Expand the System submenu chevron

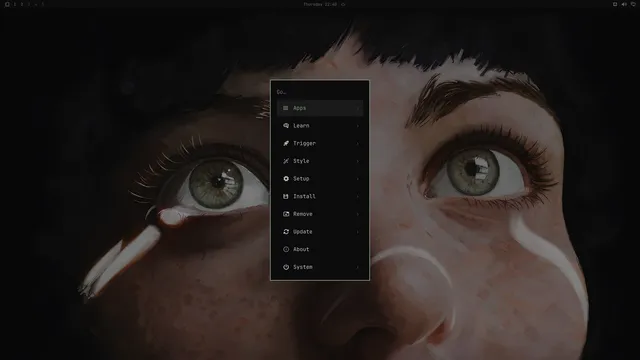click(358, 267)
